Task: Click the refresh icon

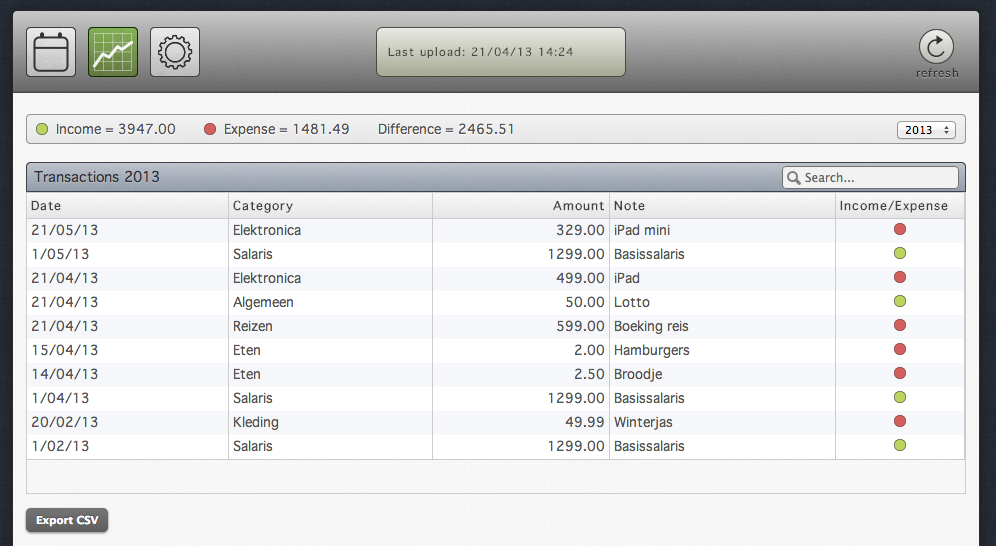Action: coord(936,48)
